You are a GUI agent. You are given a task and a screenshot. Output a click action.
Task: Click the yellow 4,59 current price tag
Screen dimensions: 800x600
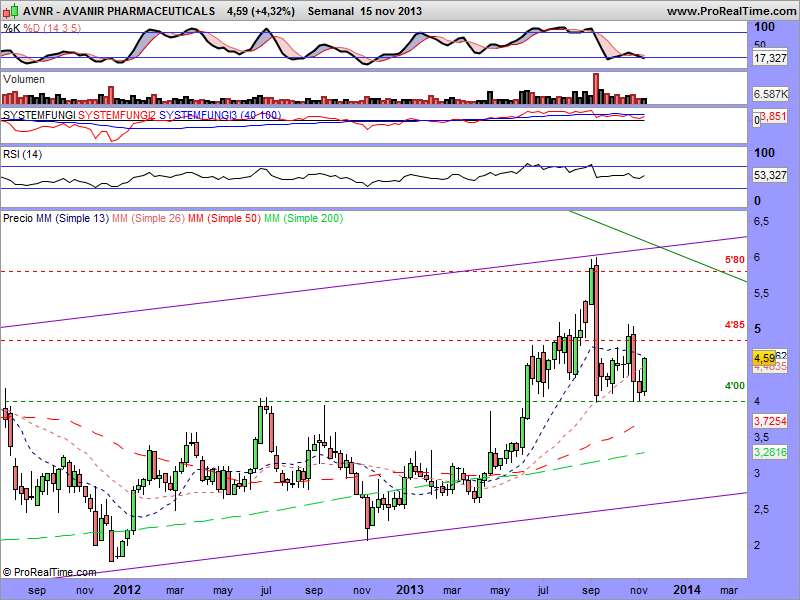[x=764, y=357]
